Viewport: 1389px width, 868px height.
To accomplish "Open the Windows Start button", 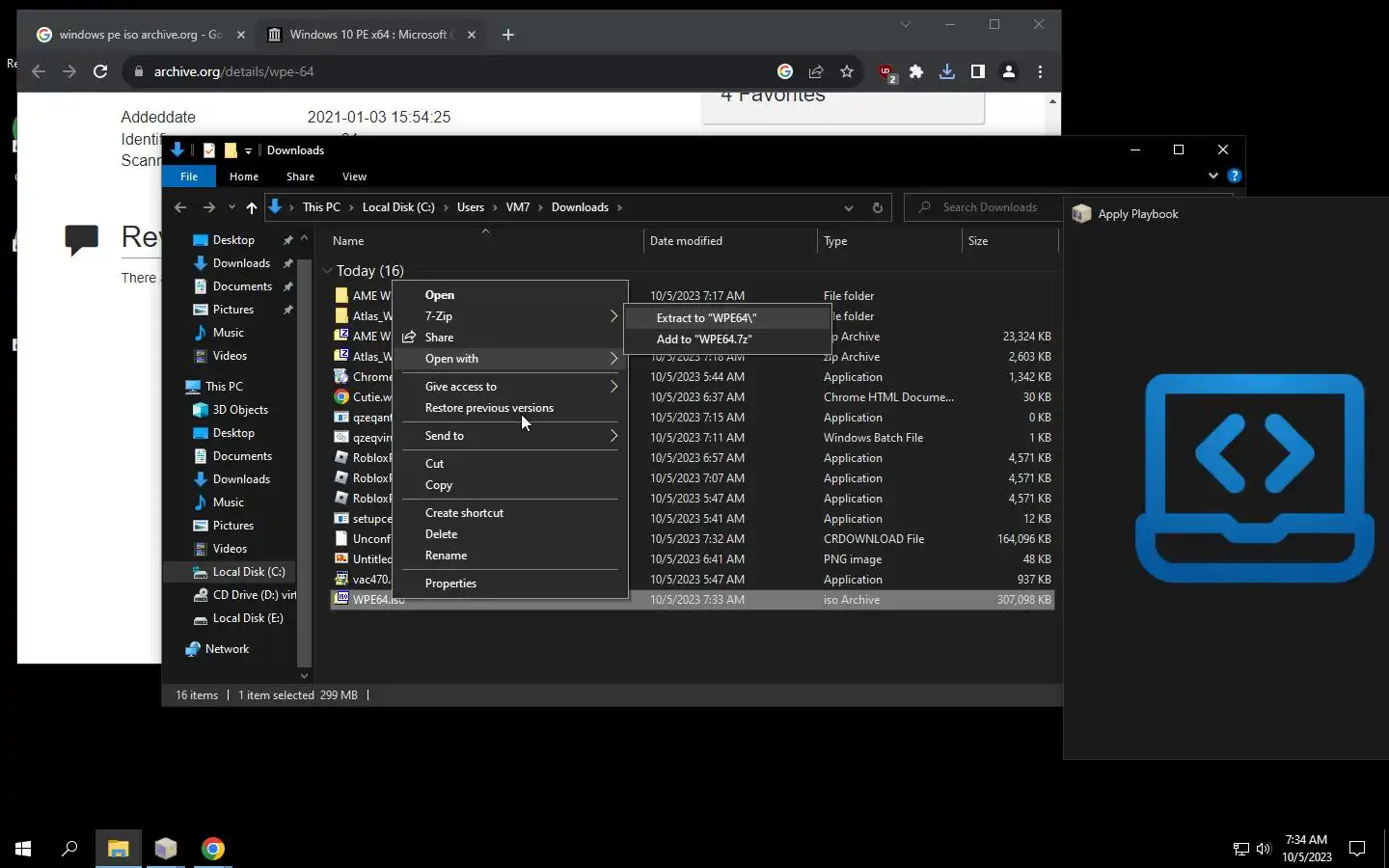I will click(23, 849).
